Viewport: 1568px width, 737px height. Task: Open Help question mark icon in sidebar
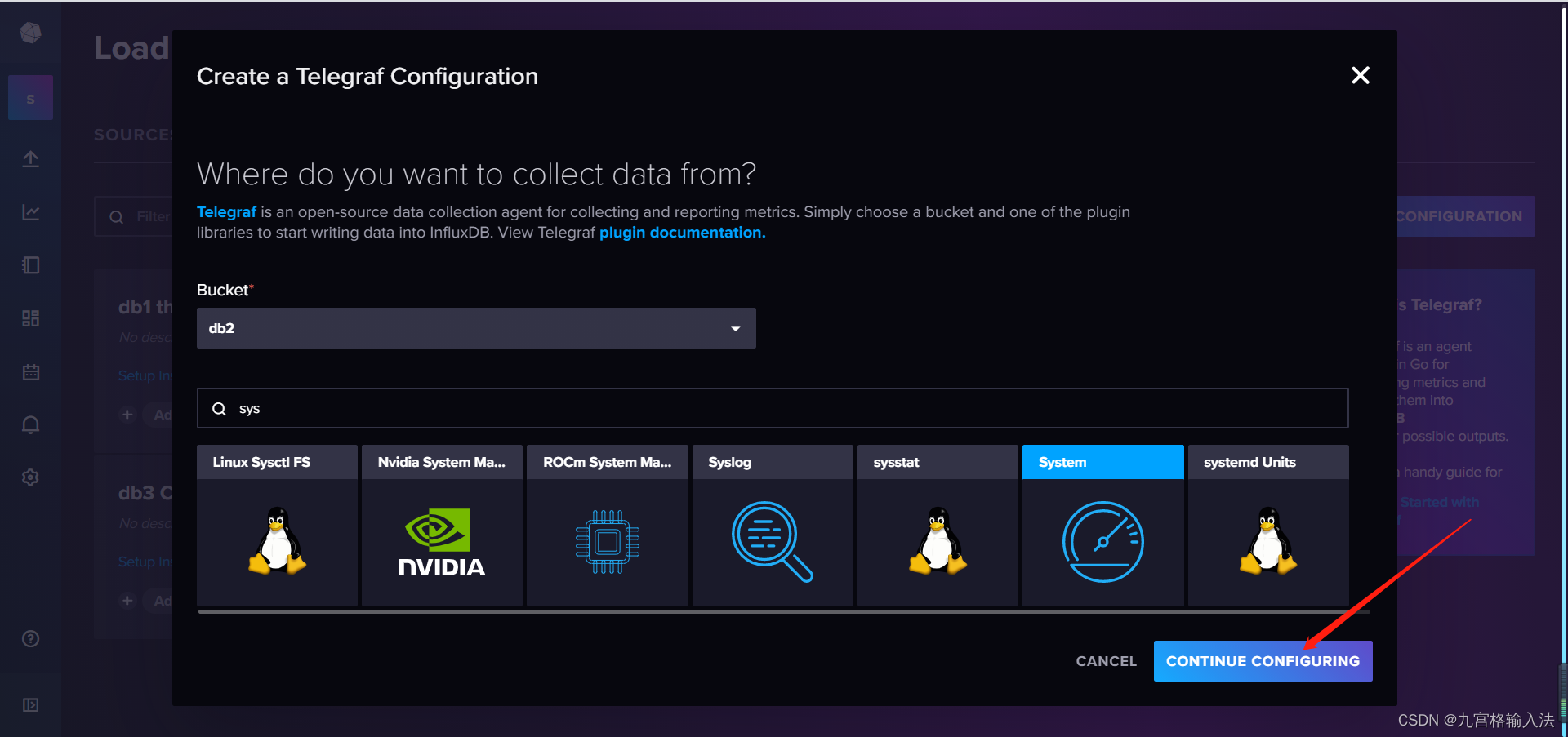(x=30, y=639)
